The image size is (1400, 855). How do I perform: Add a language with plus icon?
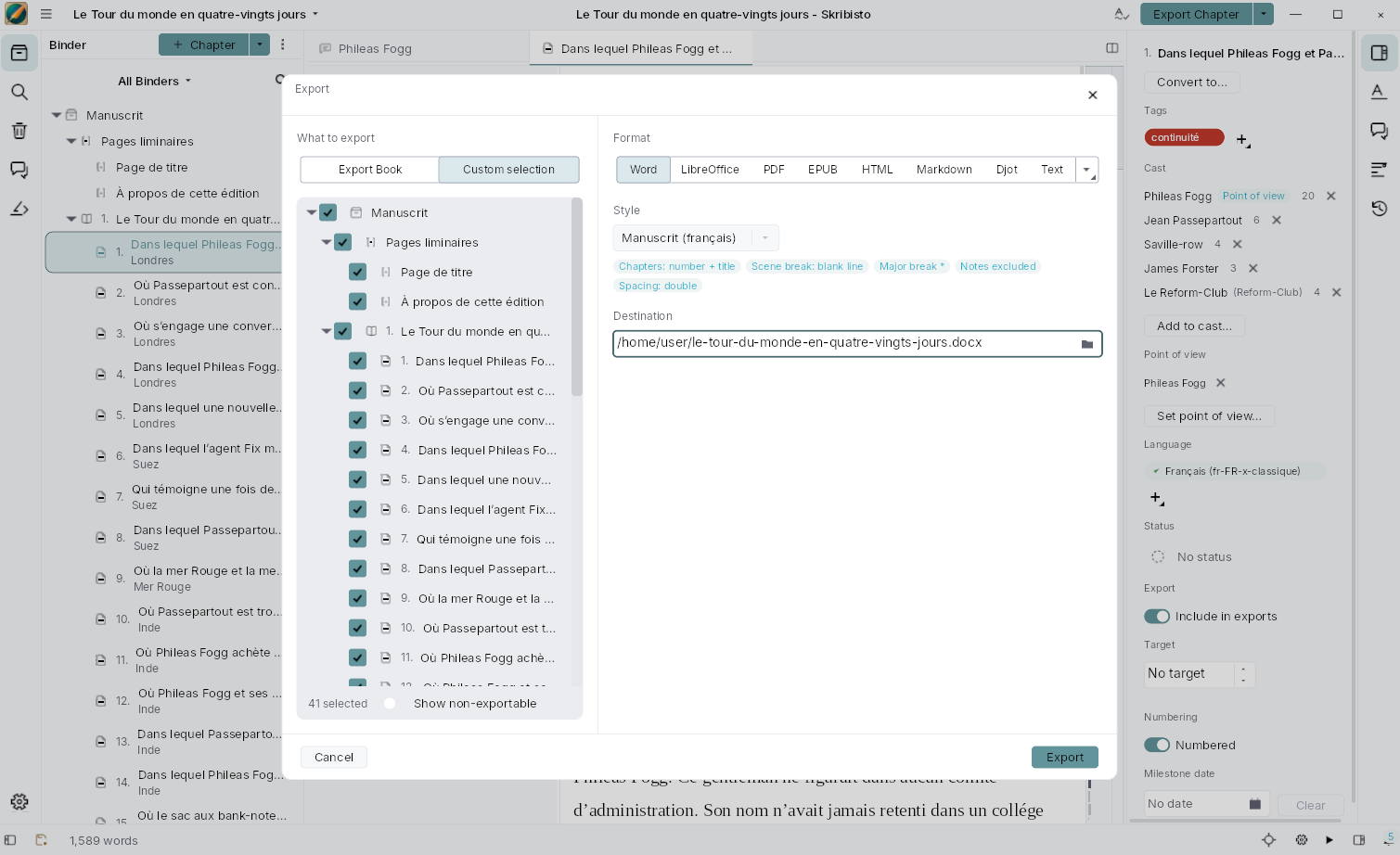click(x=1157, y=499)
